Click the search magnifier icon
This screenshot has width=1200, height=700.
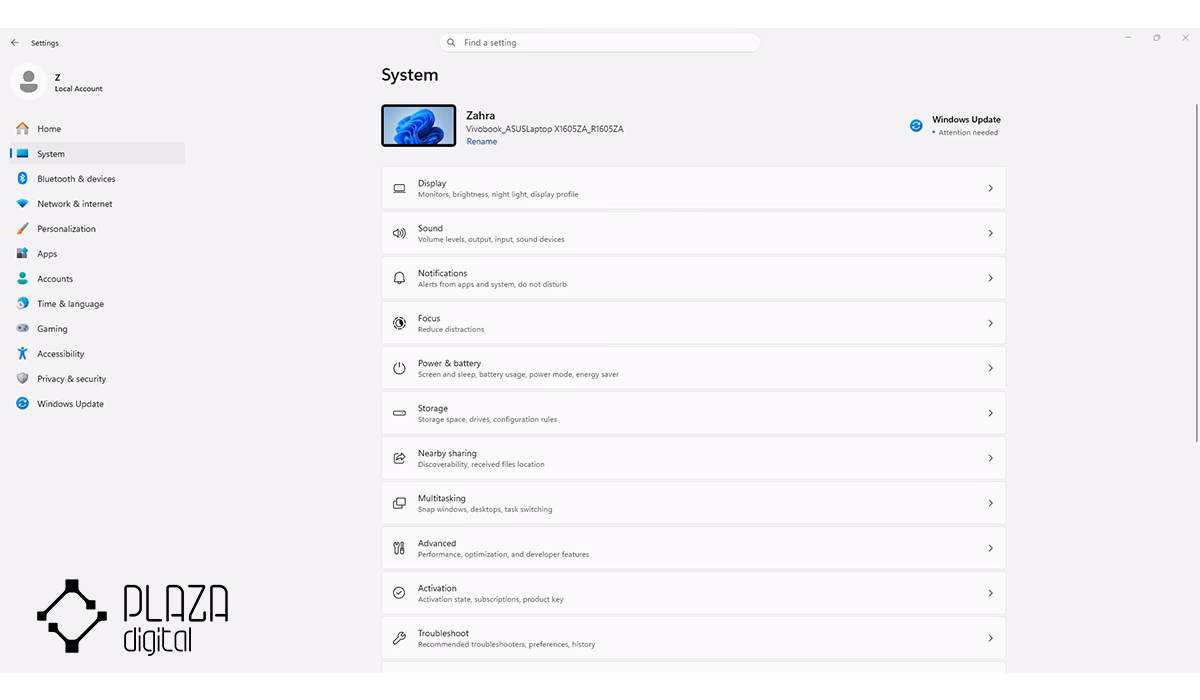click(x=451, y=43)
